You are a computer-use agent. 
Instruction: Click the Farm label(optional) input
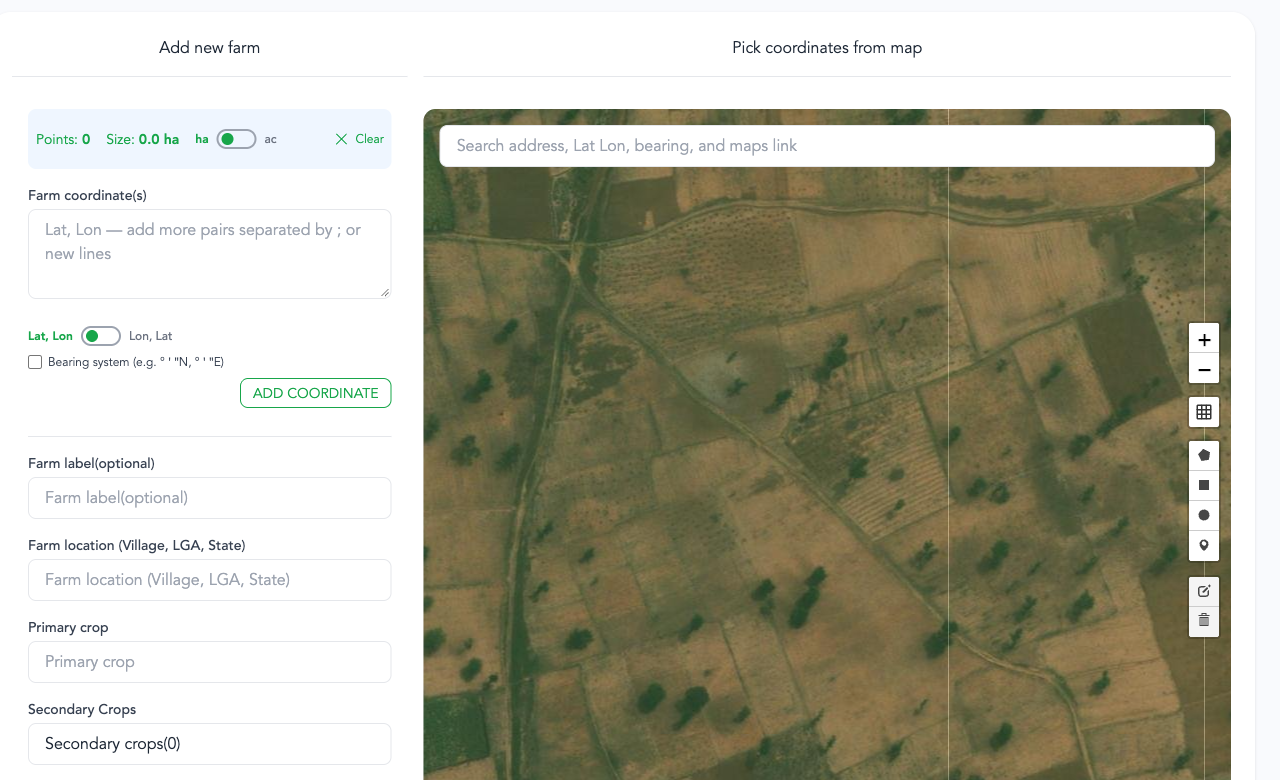coord(210,498)
